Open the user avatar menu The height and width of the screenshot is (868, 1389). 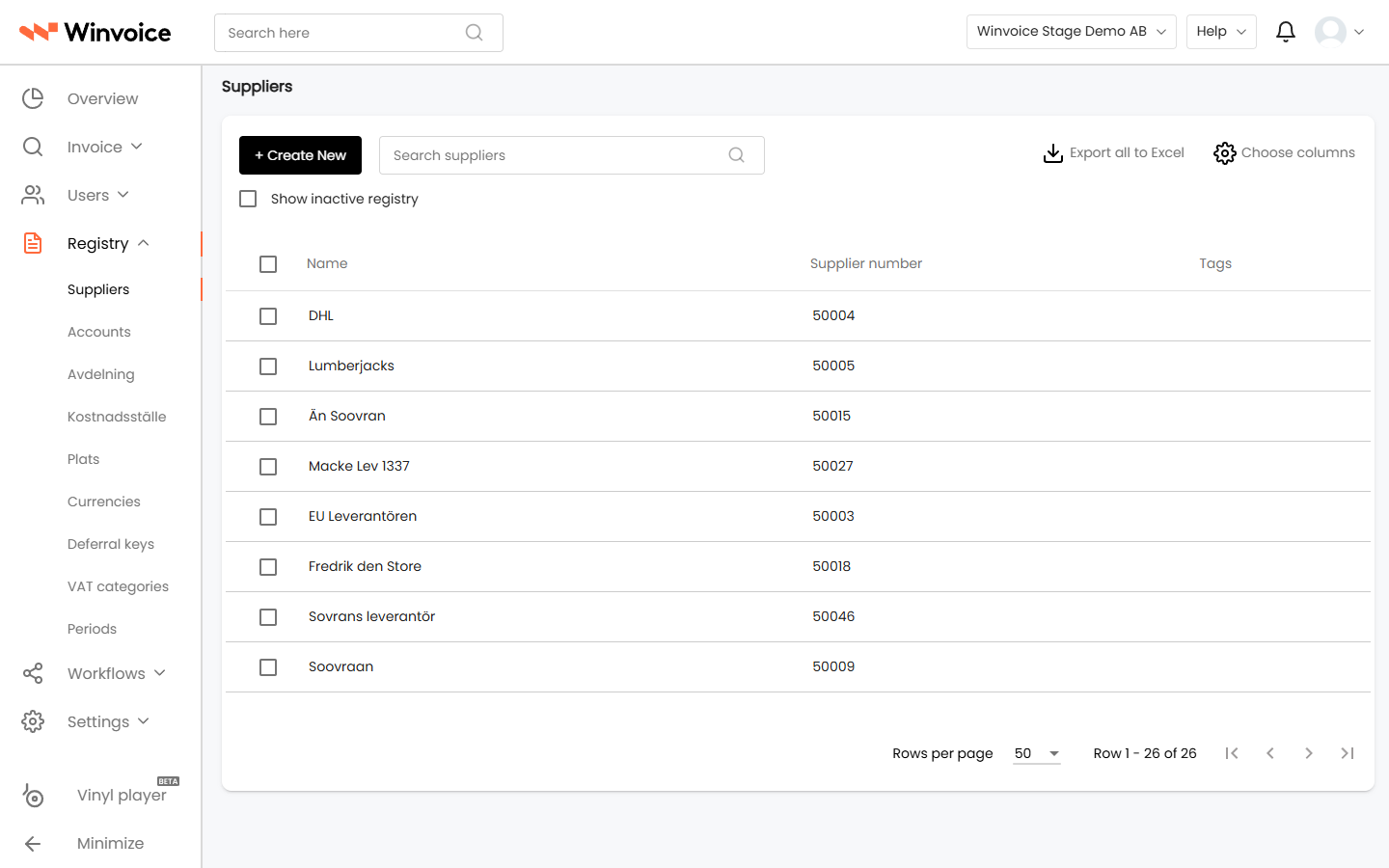click(1330, 32)
